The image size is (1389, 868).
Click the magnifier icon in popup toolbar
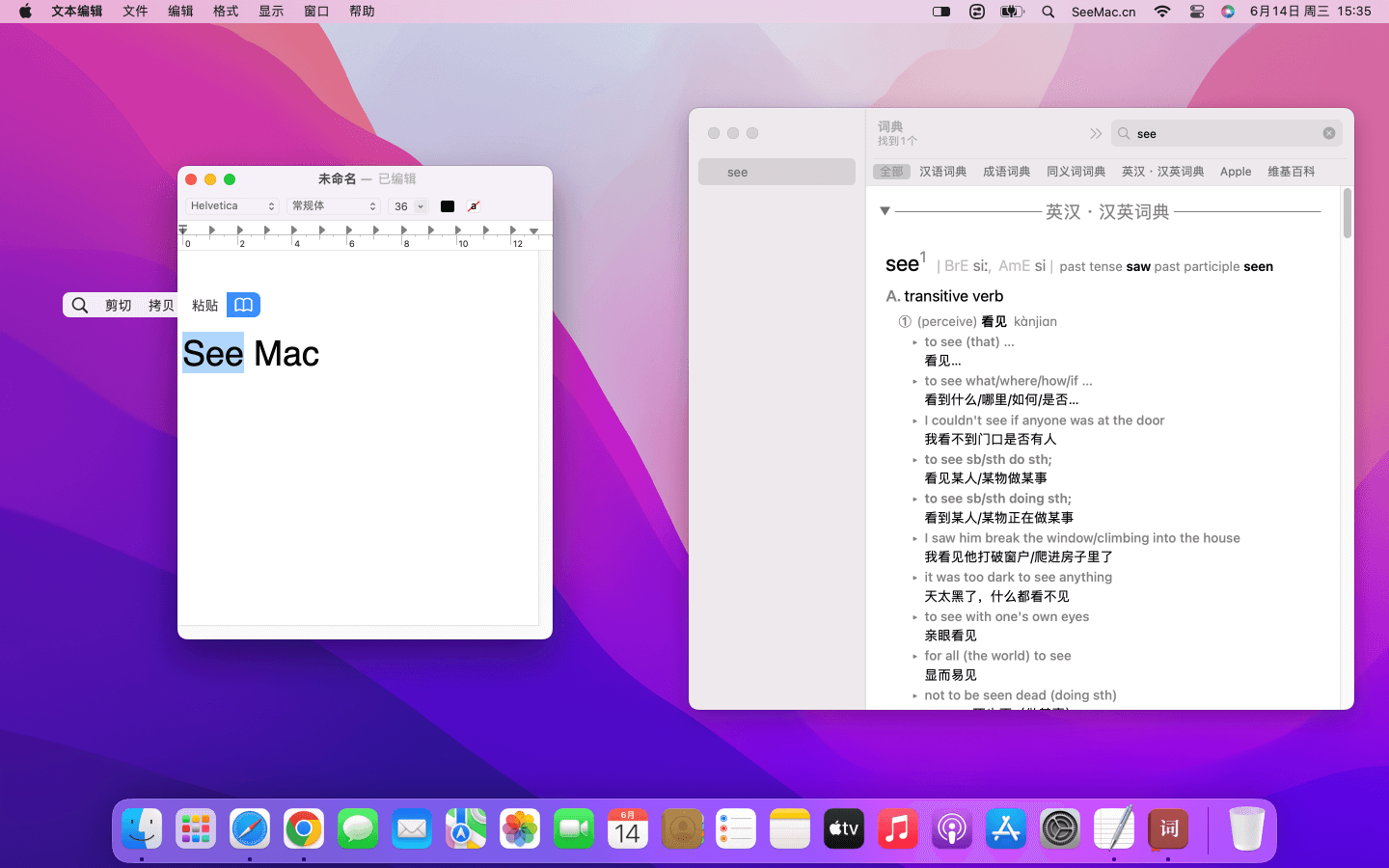(81, 305)
